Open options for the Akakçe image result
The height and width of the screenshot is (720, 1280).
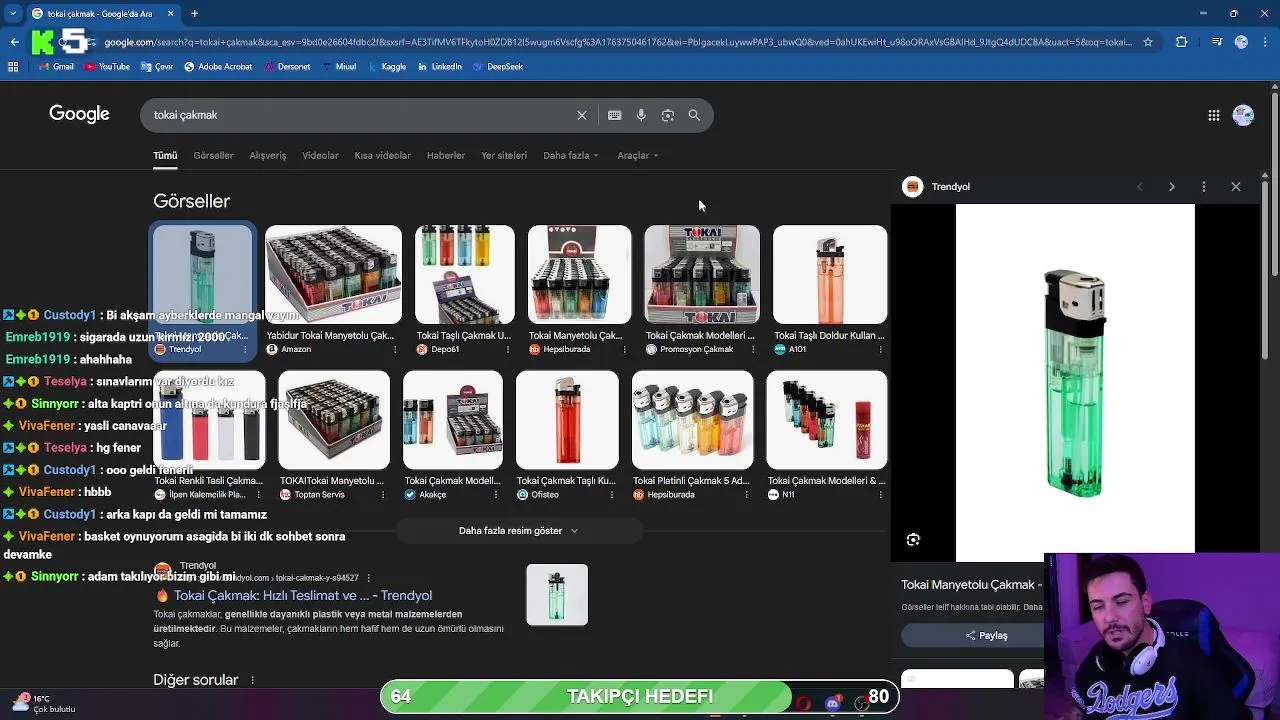point(496,495)
